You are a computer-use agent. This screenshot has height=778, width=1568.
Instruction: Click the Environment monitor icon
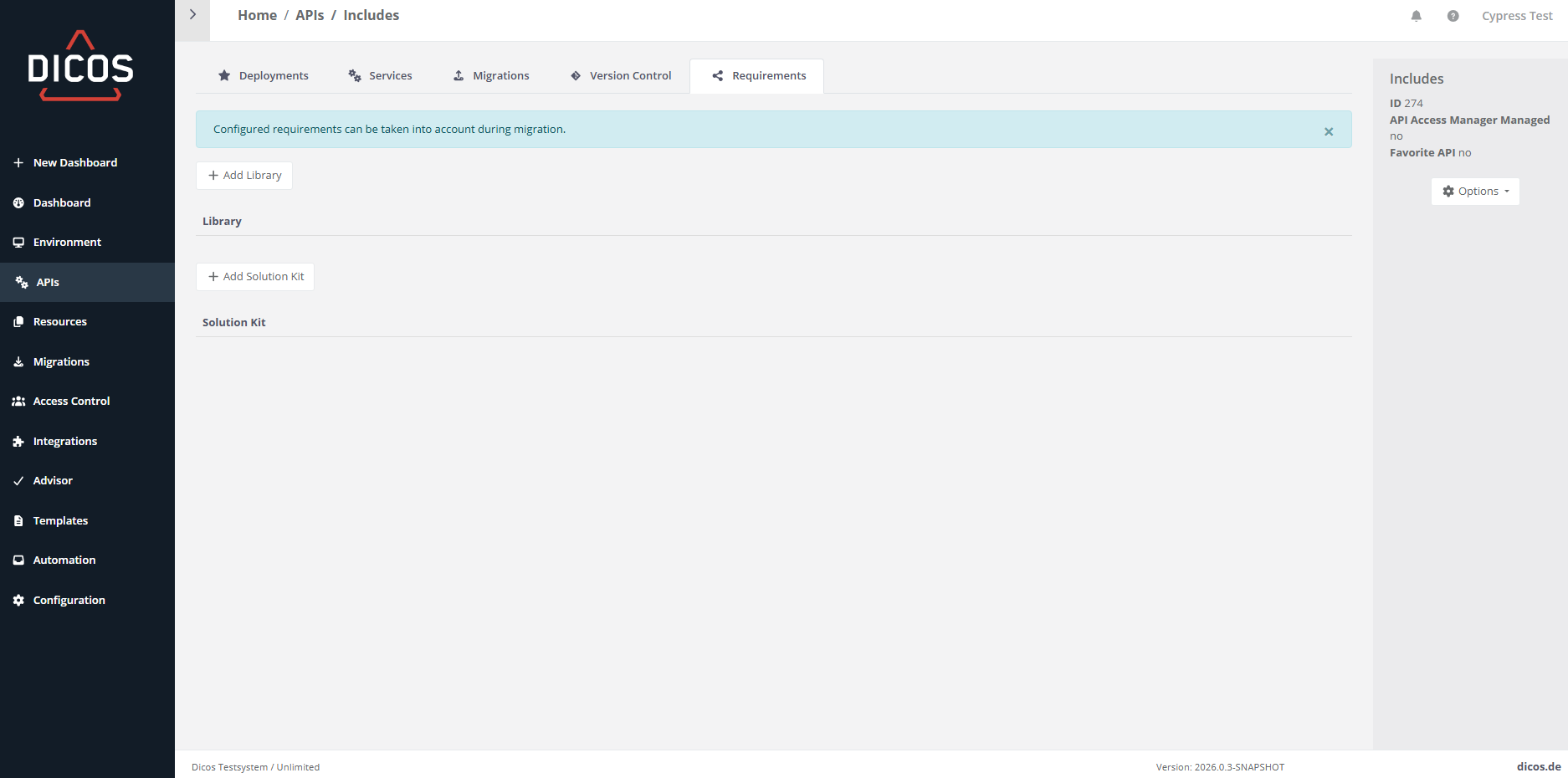[18, 243]
